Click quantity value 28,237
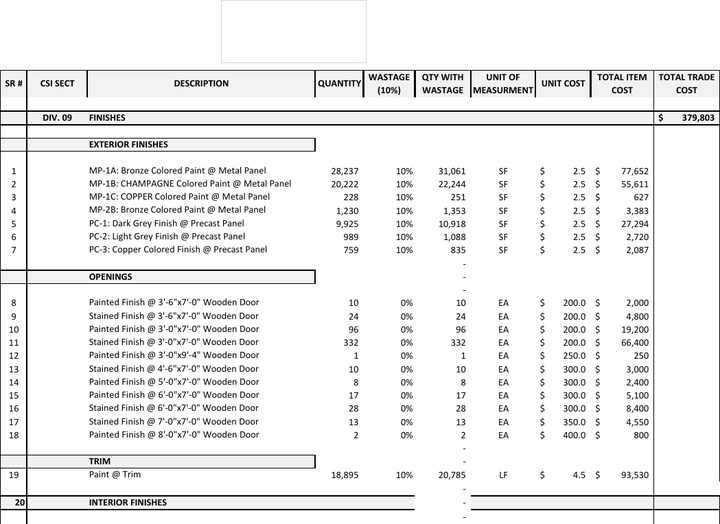Screen dimensions: 720x524 coord(345,171)
